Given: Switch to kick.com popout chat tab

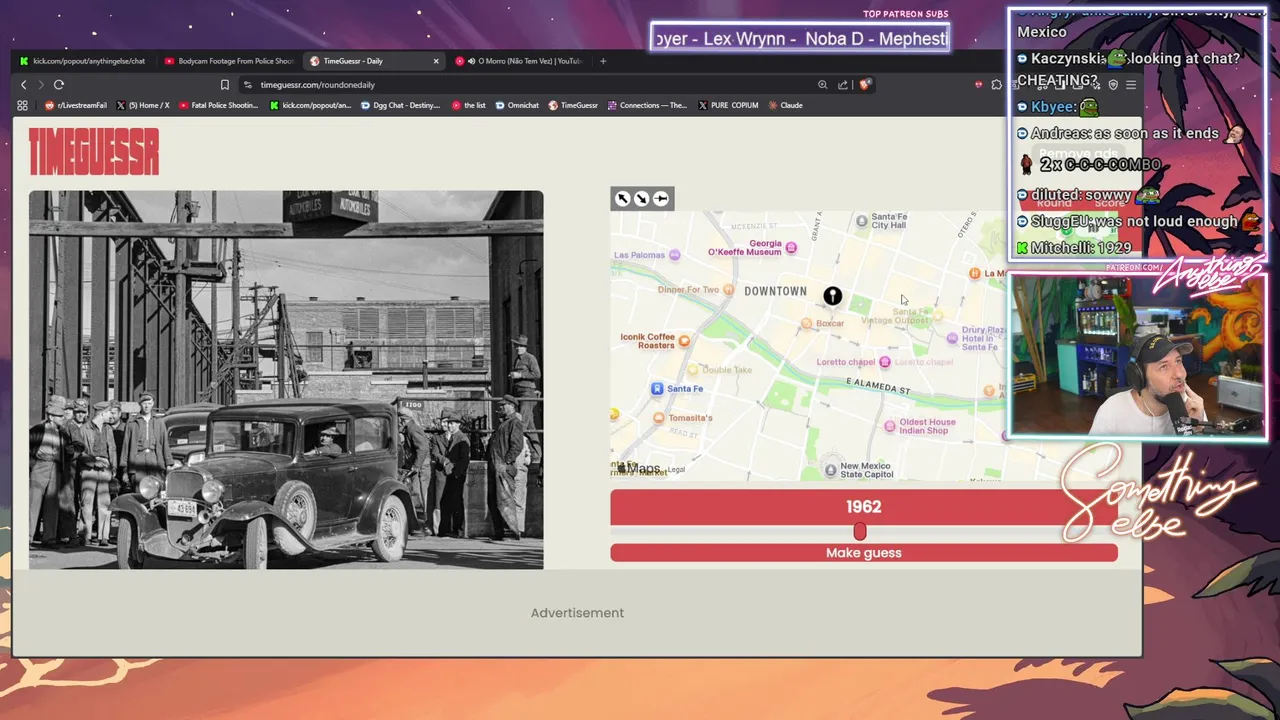Looking at the screenshot, I should tap(83, 61).
